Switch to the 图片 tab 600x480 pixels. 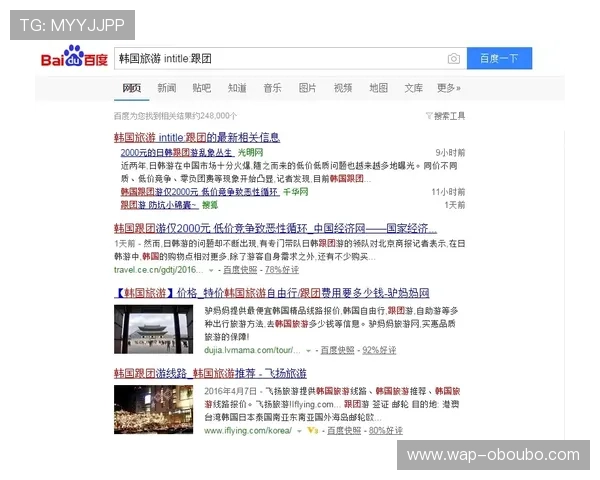(308, 88)
